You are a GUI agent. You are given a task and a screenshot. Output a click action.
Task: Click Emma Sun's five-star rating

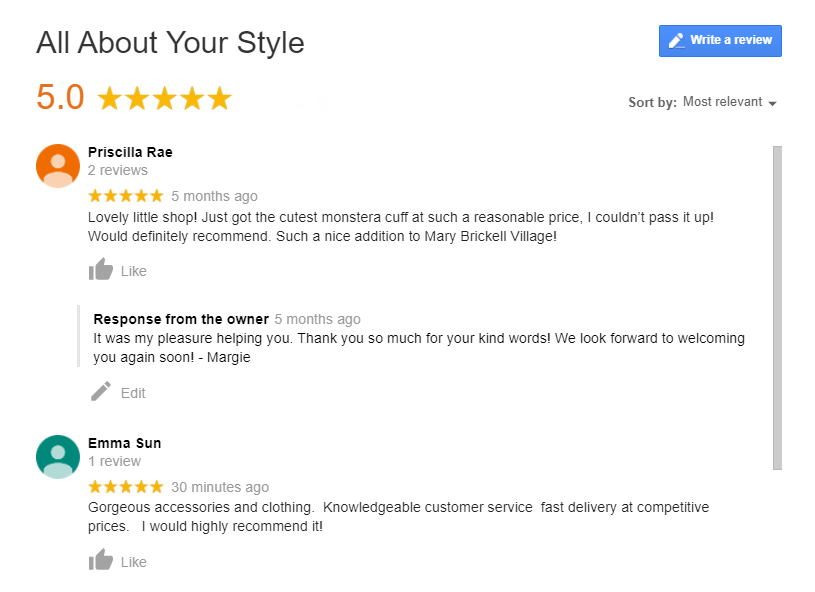[x=126, y=487]
